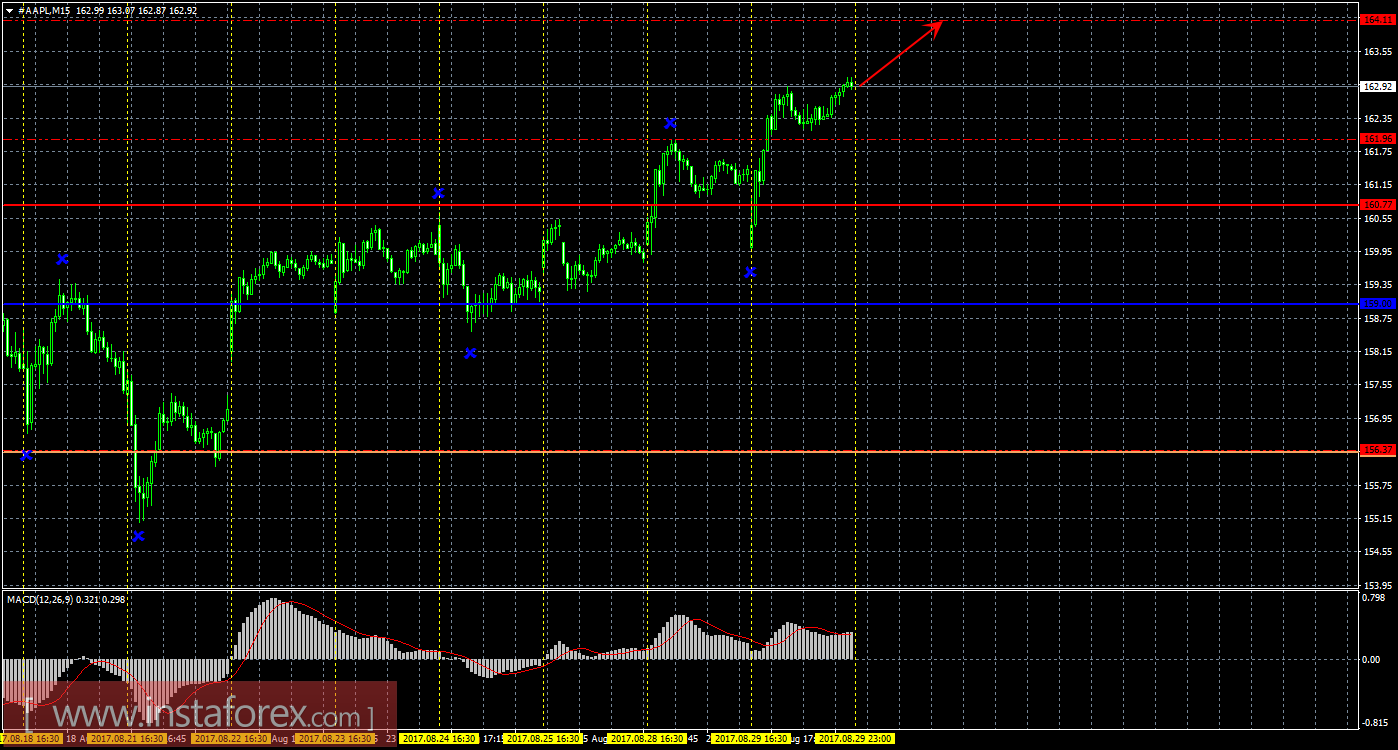Click the 2017.08.21 16:30 time label
The height and width of the screenshot is (750, 1398).
click(x=125, y=739)
